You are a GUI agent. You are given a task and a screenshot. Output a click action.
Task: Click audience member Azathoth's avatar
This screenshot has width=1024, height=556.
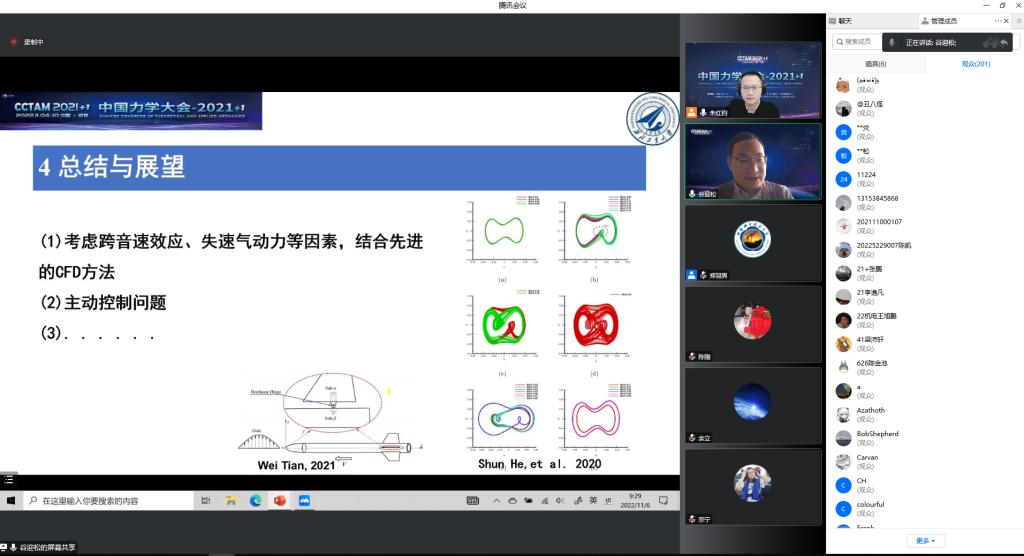tap(843, 414)
